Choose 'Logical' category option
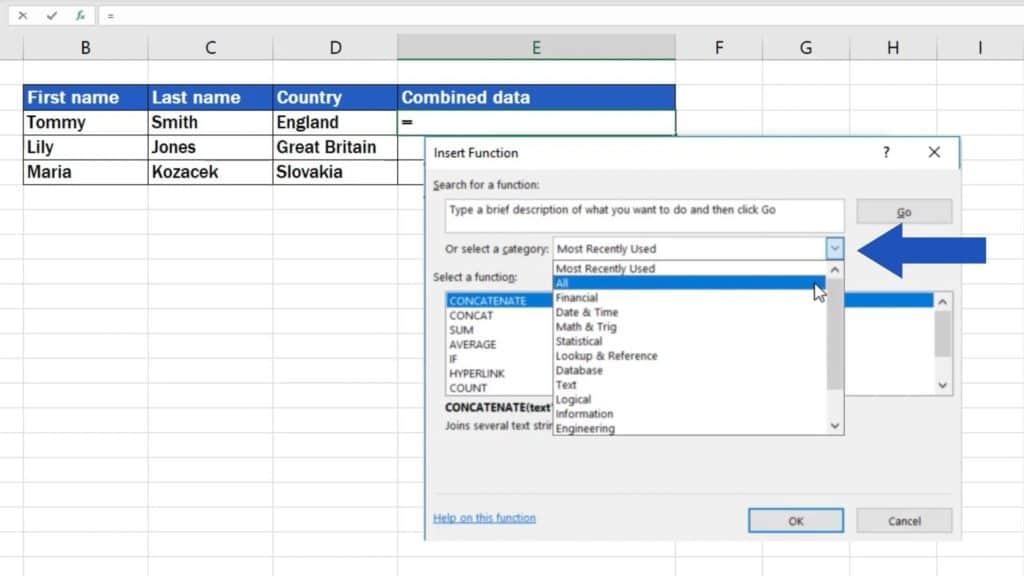The width and height of the screenshot is (1024, 576). click(689, 399)
